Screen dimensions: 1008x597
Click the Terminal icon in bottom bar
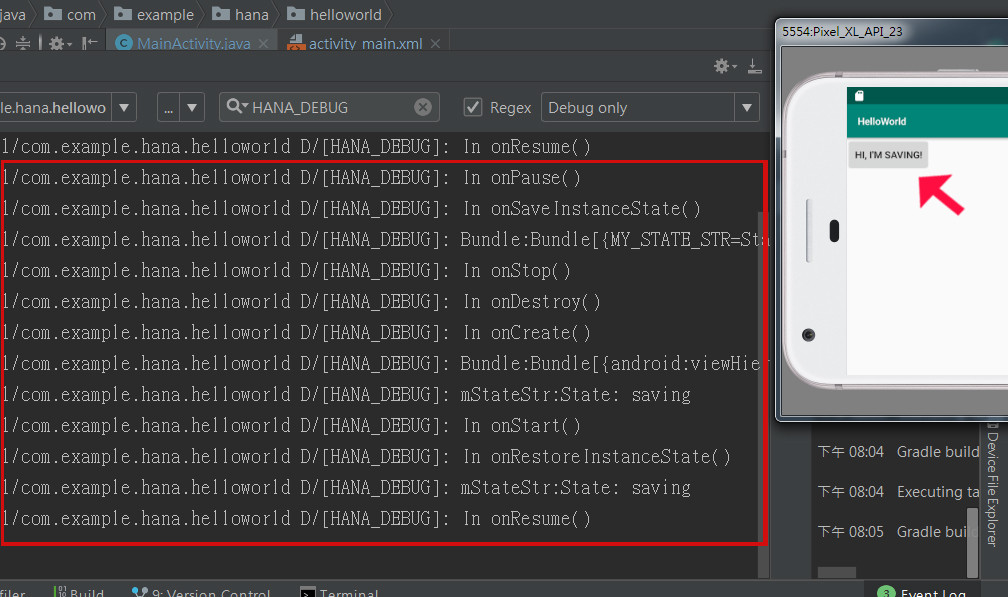point(308,593)
